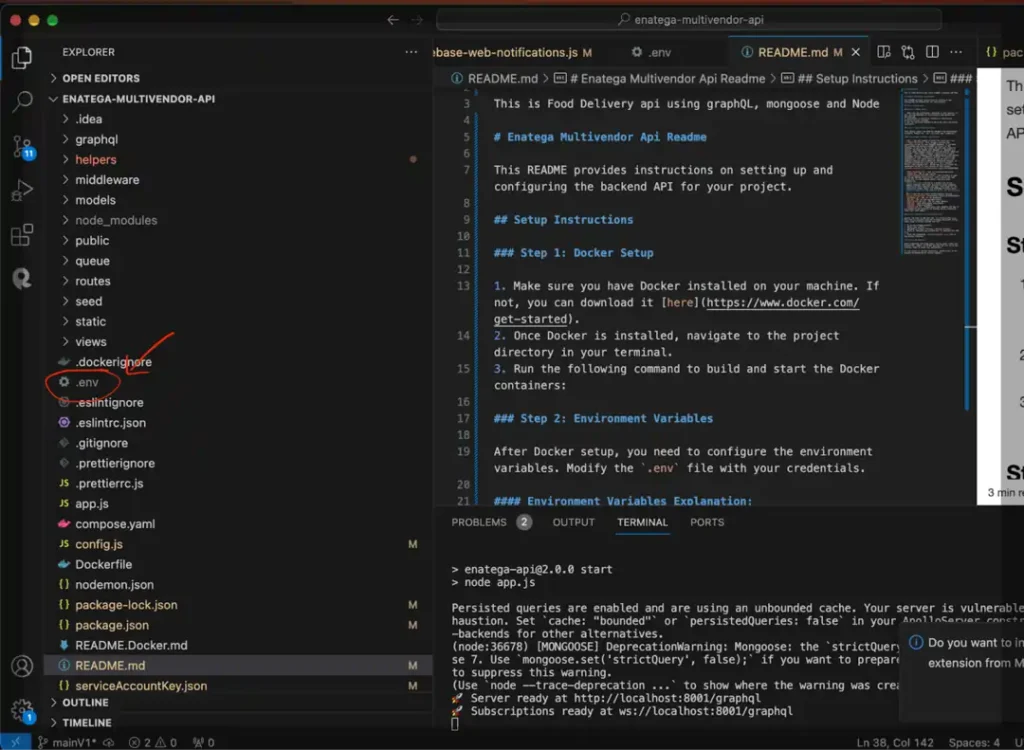Open the Run and Debug view
This screenshot has height=750, width=1024.
coord(22,191)
